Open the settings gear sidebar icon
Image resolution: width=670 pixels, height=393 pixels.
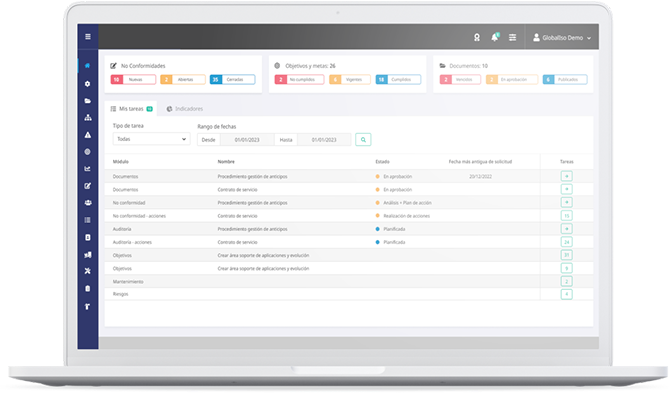88,84
